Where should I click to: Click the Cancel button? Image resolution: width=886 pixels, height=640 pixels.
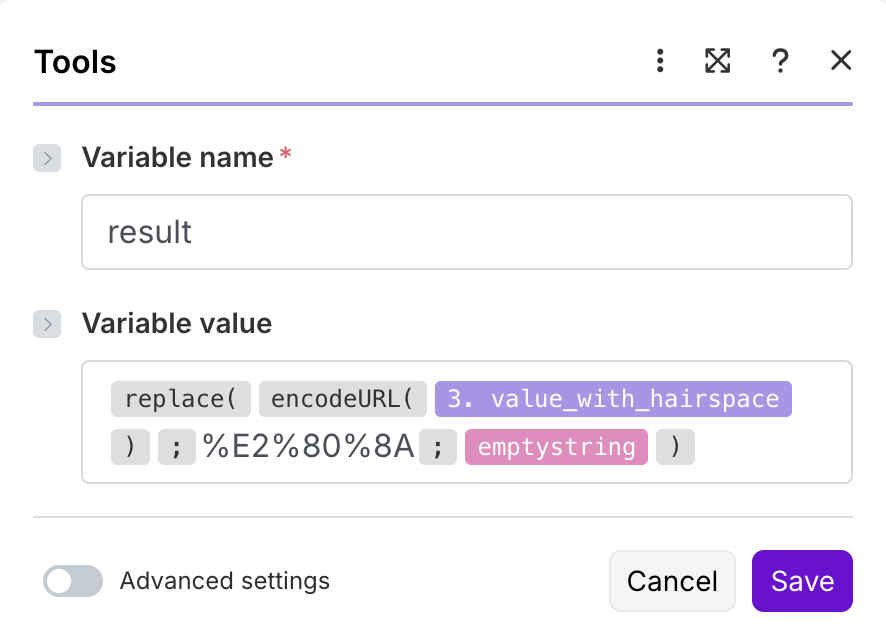pyautogui.click(x=672, y=581)
